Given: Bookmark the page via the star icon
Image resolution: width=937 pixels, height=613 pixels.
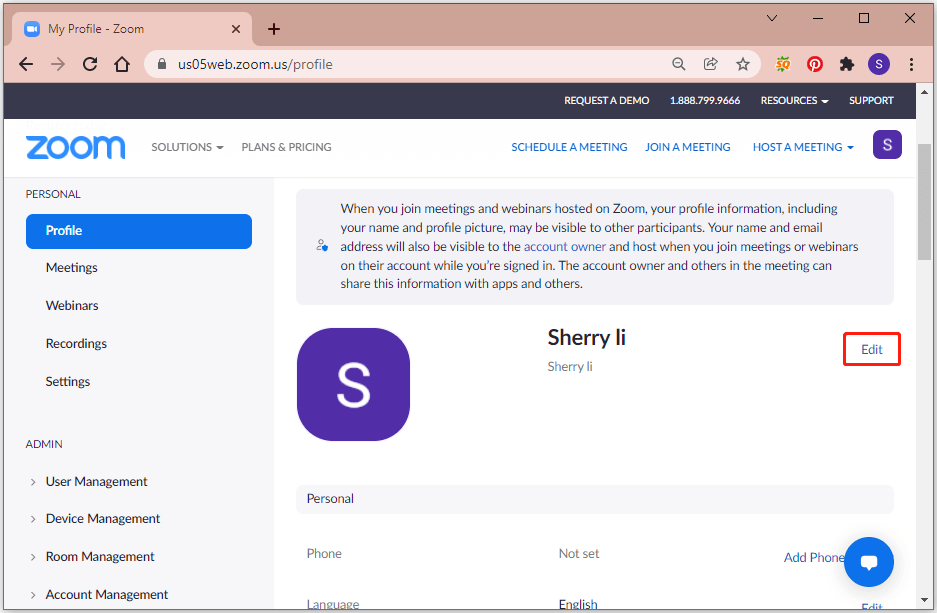Looking at the screenshot, I should tap(743, 63).
